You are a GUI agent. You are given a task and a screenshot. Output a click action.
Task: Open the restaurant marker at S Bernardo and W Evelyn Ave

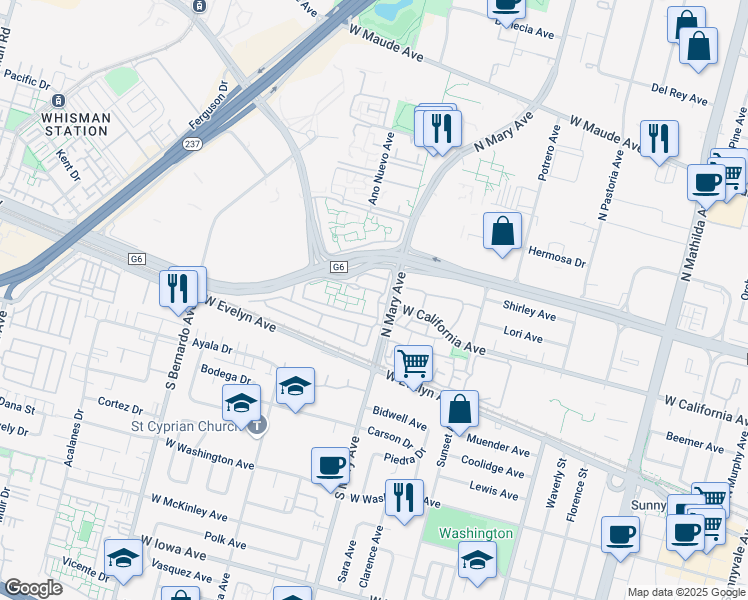(178, 290)
